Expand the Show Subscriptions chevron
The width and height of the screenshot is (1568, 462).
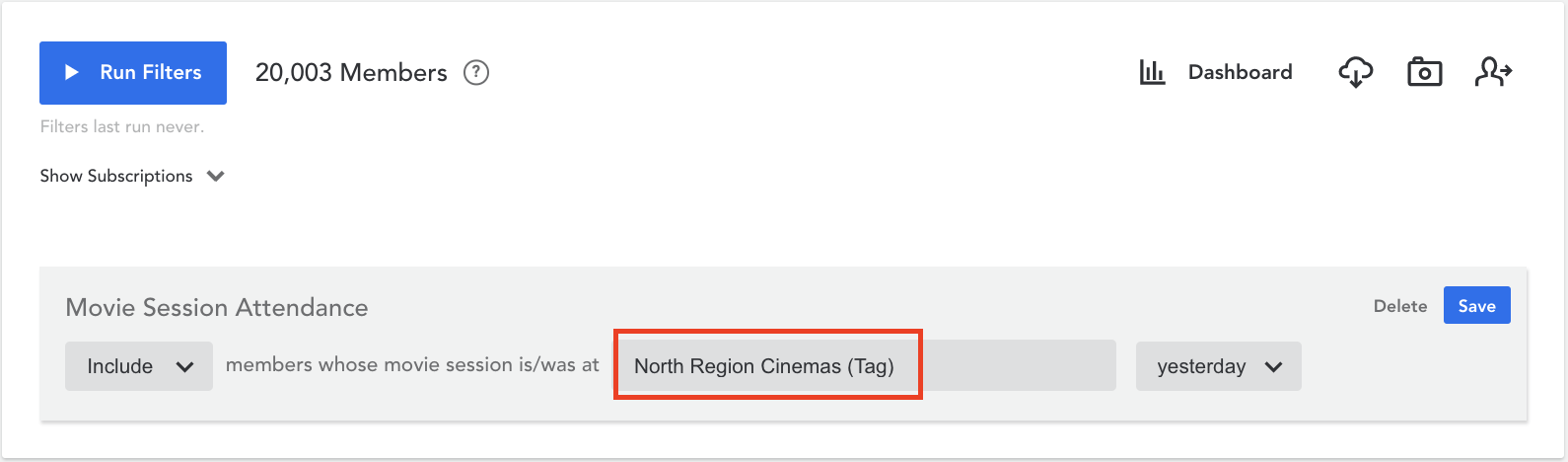(216, 177)
